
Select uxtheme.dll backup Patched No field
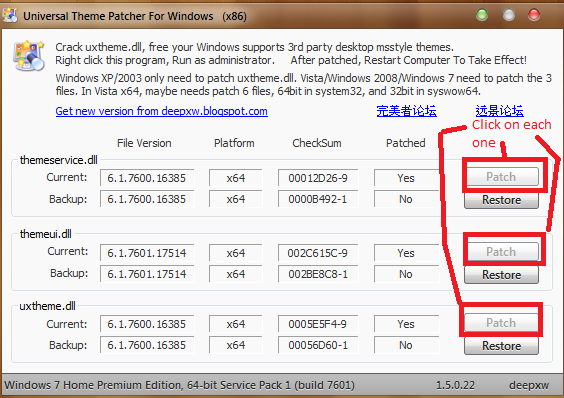tap(406, 345)
